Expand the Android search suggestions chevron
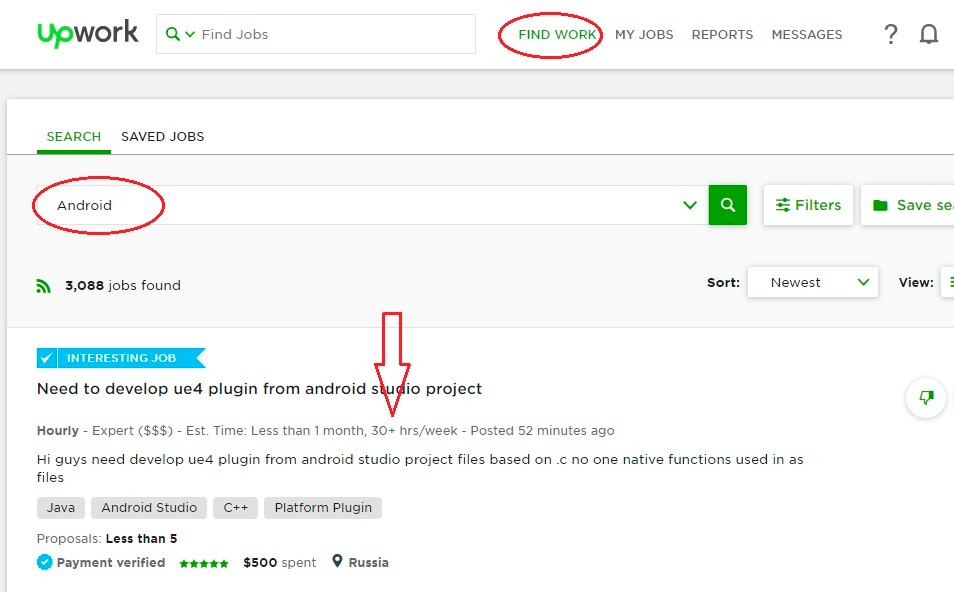 tap(690, 205)
